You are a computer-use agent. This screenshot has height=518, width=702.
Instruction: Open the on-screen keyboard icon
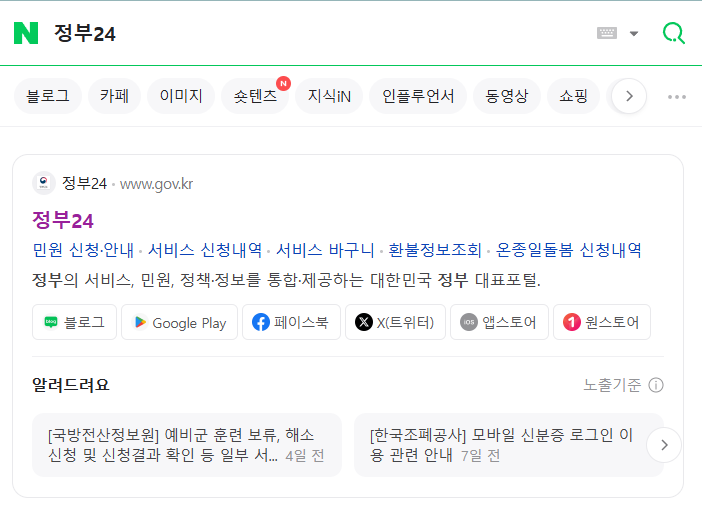[607, 33]
